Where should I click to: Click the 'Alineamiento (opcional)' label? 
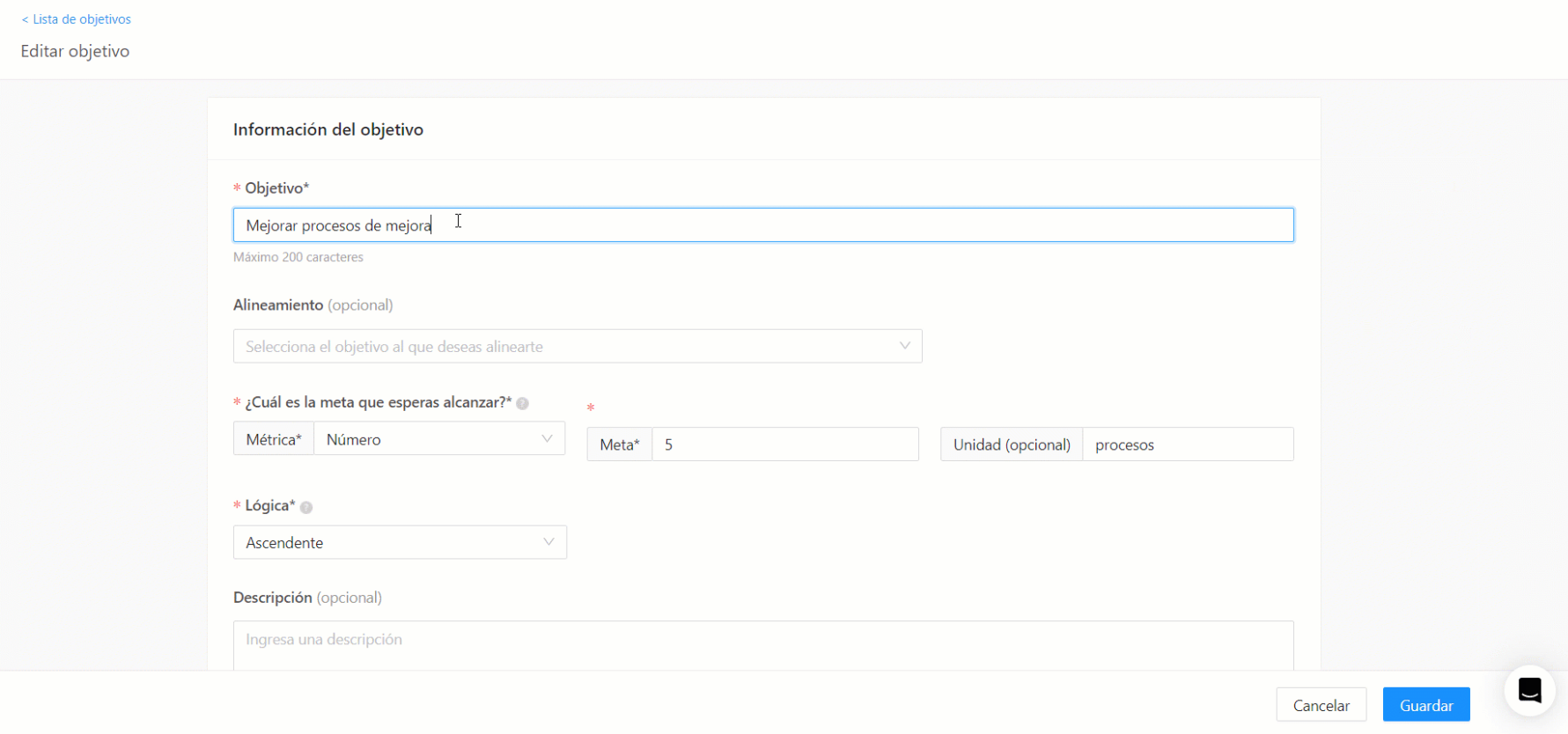(x=313, y=305)
